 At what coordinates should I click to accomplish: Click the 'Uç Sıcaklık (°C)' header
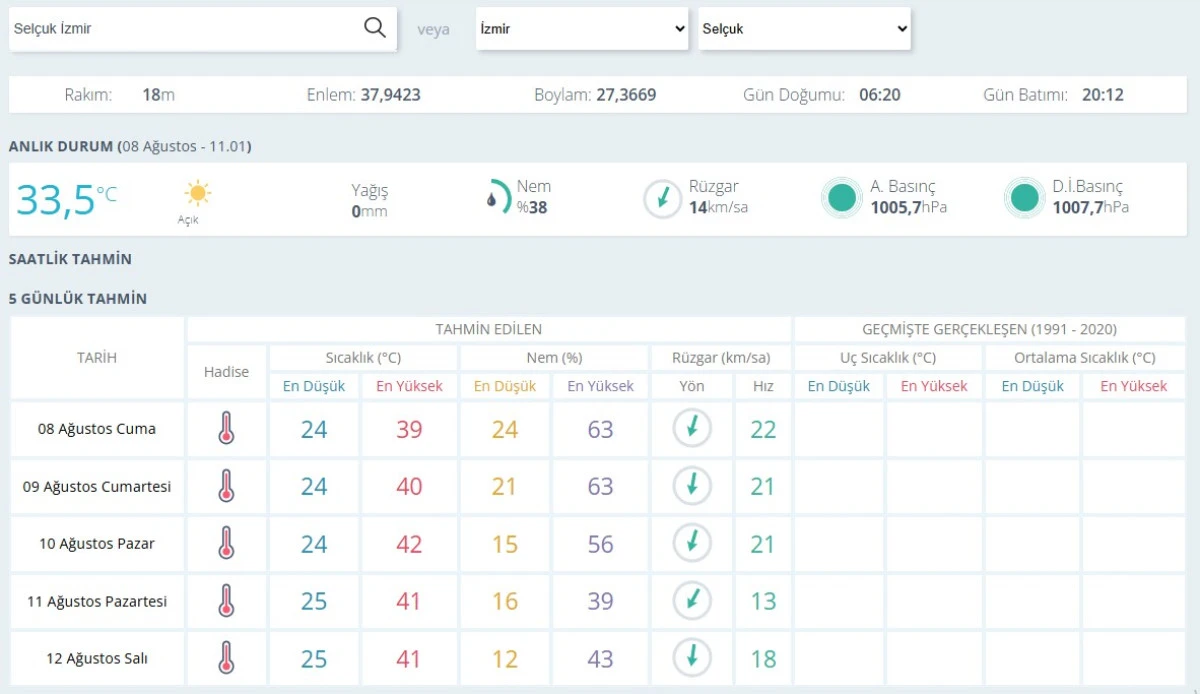click(888, 357)
